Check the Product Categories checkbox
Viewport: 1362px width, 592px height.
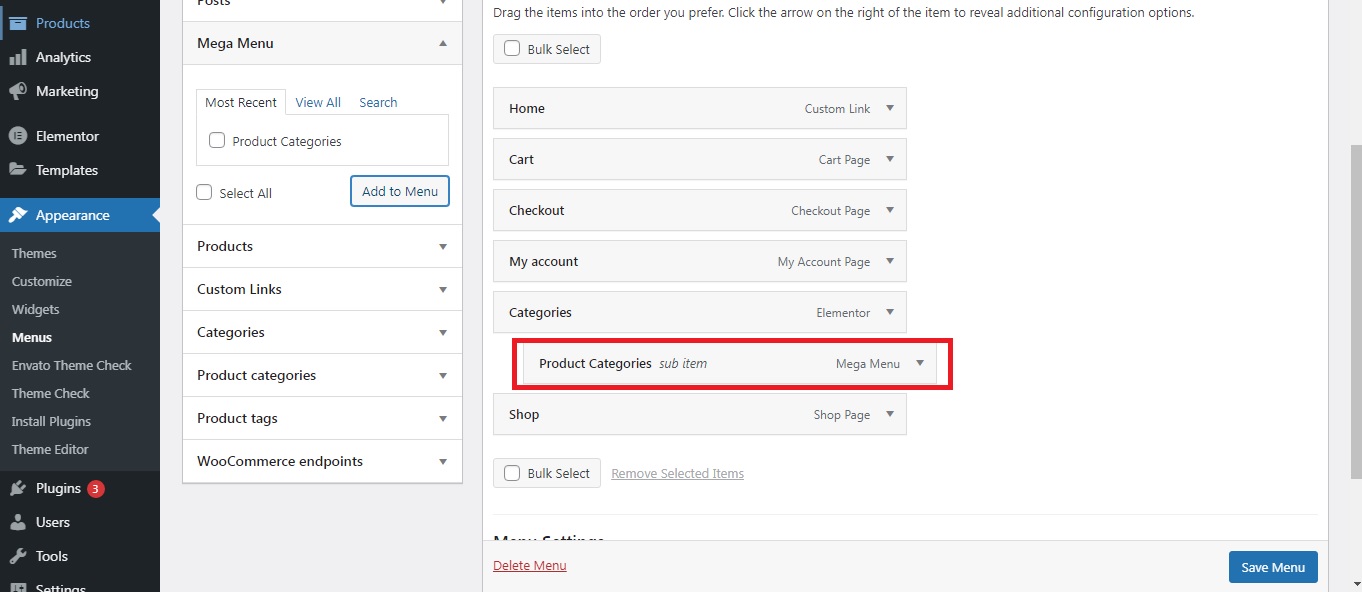(217, 141)
